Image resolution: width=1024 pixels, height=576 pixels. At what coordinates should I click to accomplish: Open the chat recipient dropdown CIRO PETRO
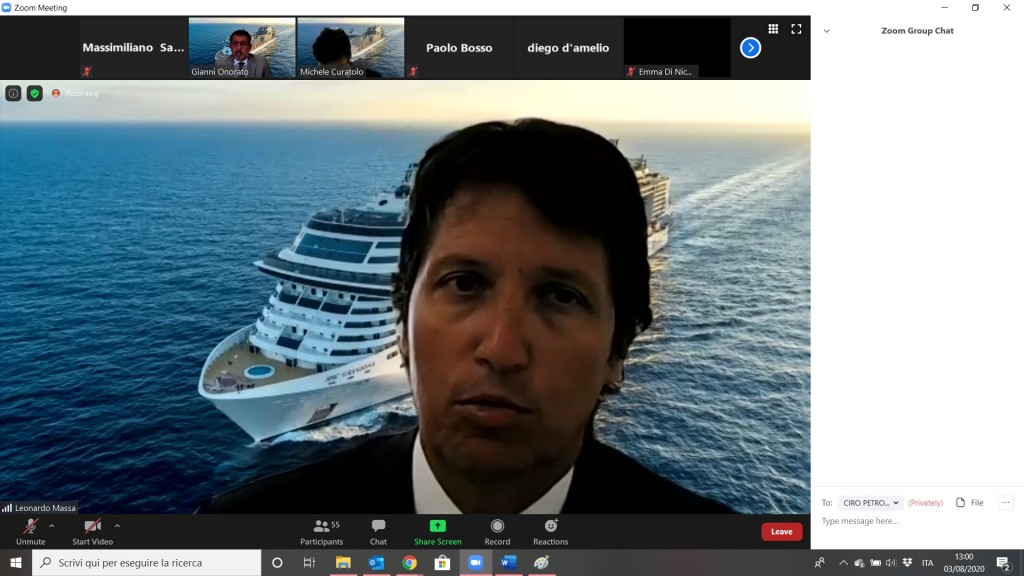(870, 503)
